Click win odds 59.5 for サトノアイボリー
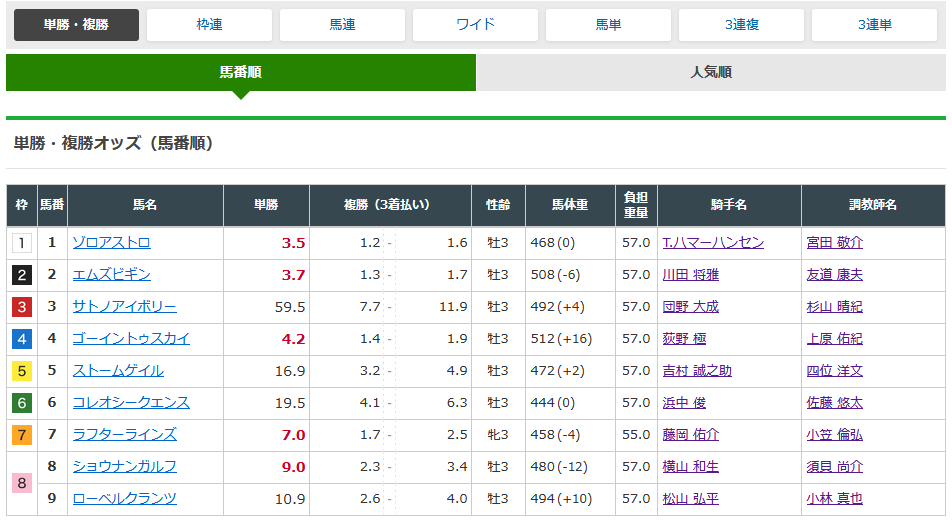952x521 pixels. tap(290, 307)
